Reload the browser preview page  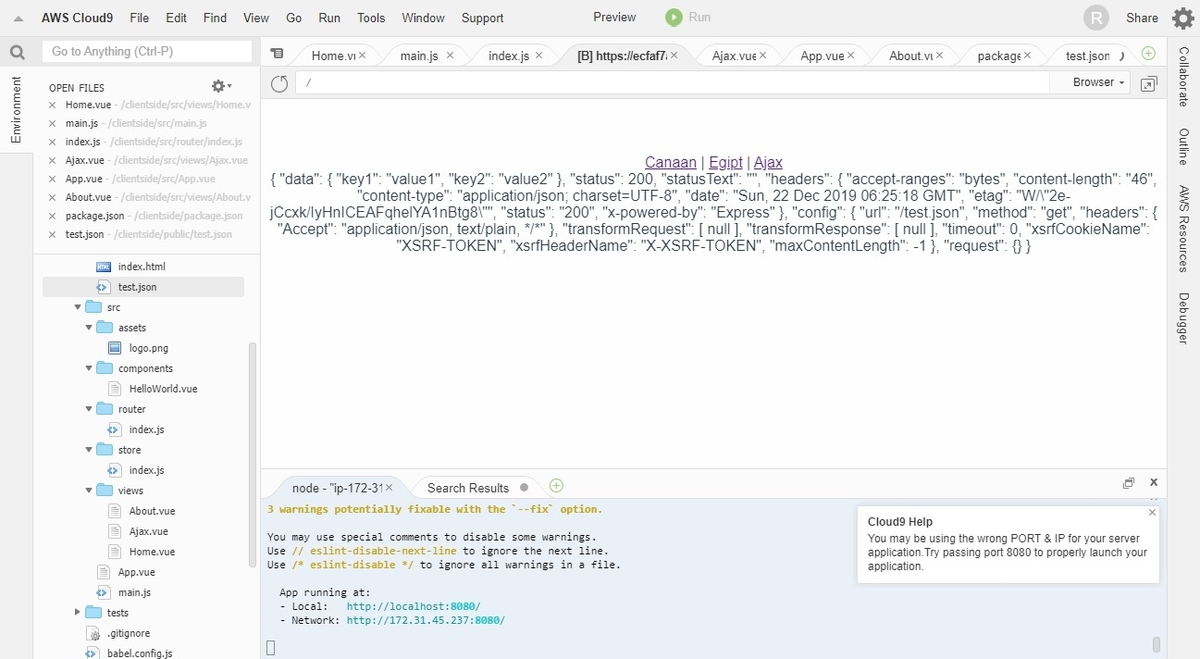[279, 83]
